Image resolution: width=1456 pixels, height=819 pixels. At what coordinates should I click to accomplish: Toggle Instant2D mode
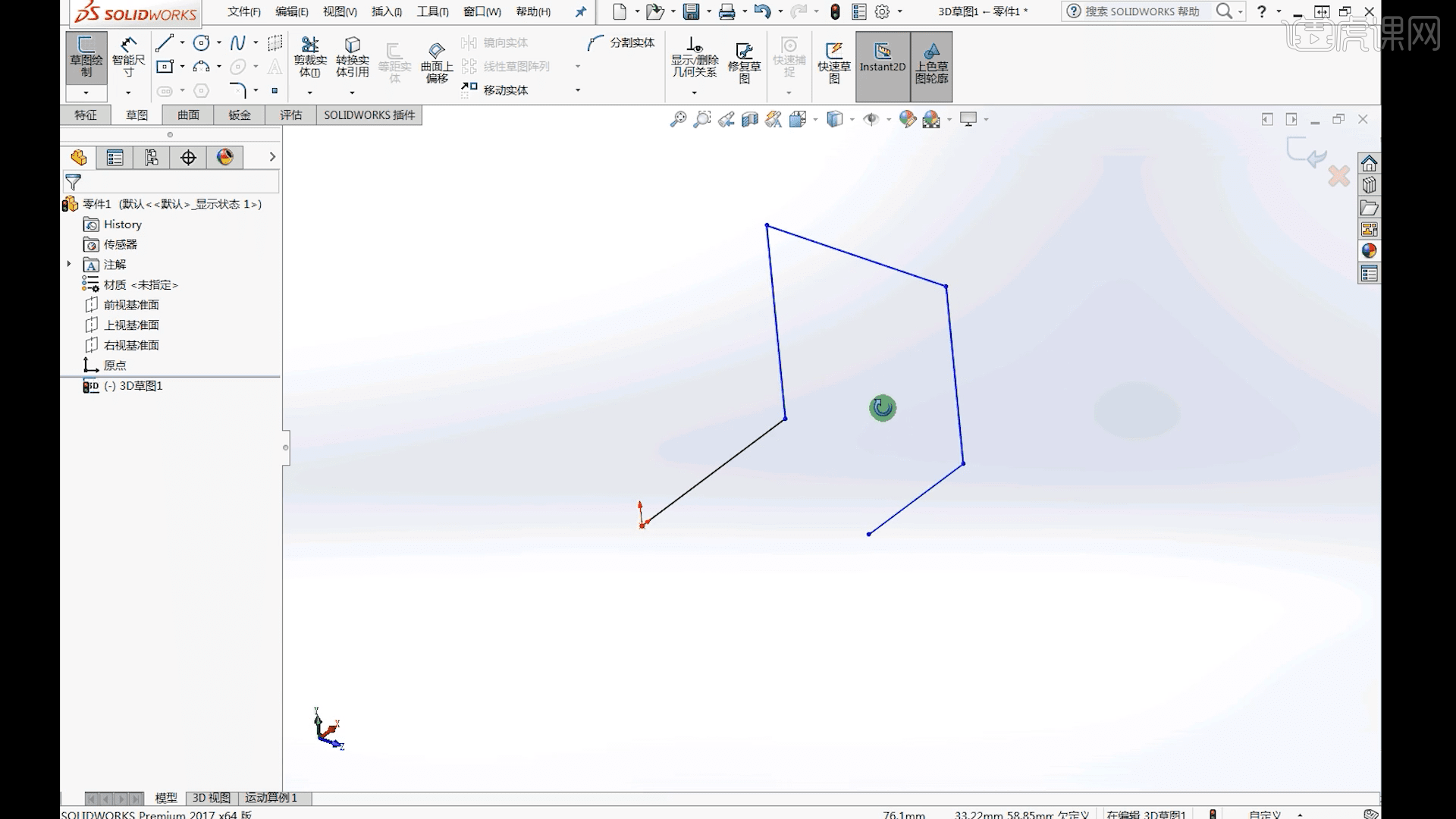point(882,67)
